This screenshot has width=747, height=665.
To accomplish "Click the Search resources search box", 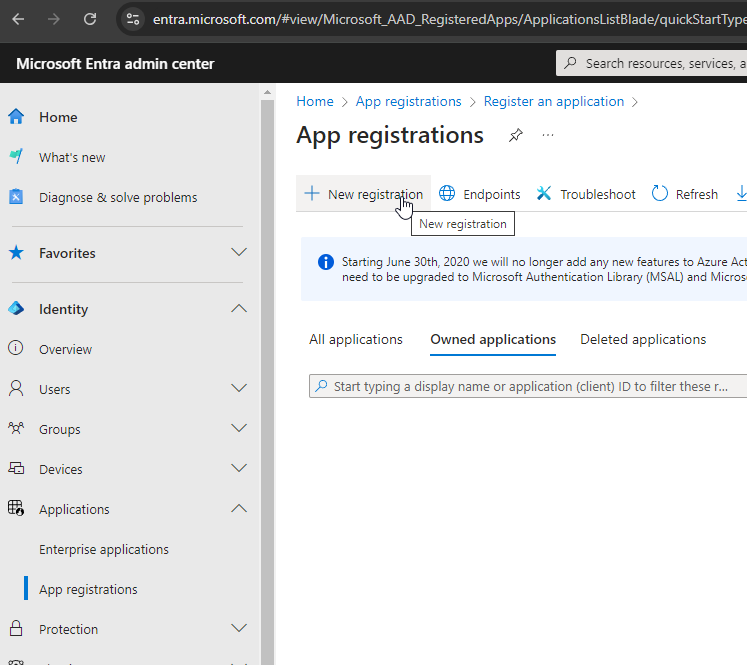I will point(651,63).
